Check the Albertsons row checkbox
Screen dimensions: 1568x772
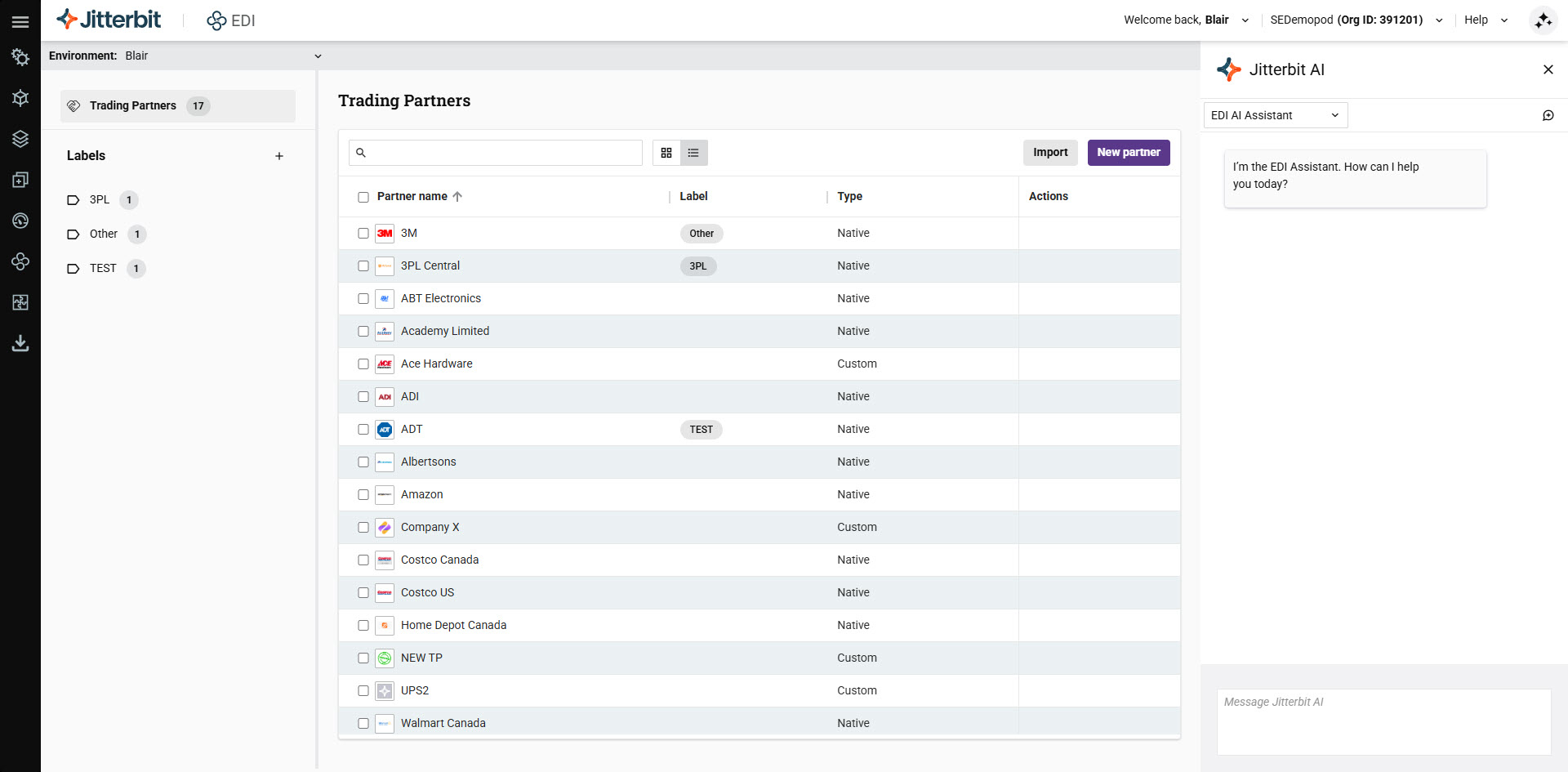(x=363, y=462)
